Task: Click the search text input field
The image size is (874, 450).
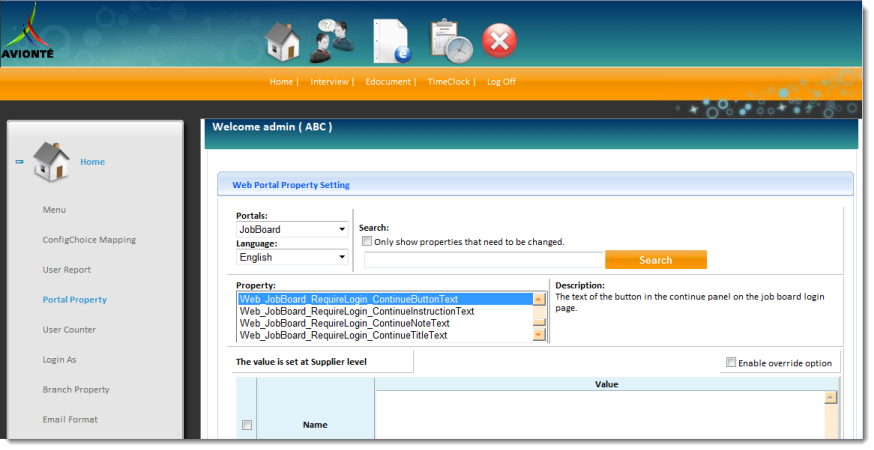Action: [484, 260]
